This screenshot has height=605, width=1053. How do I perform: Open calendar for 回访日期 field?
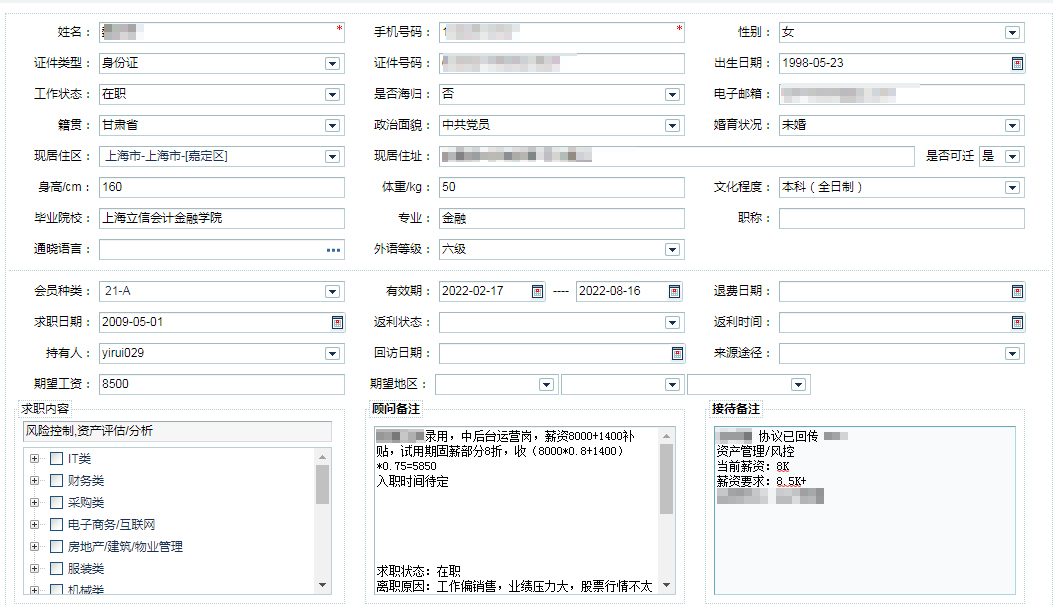(x=677, y=353)
